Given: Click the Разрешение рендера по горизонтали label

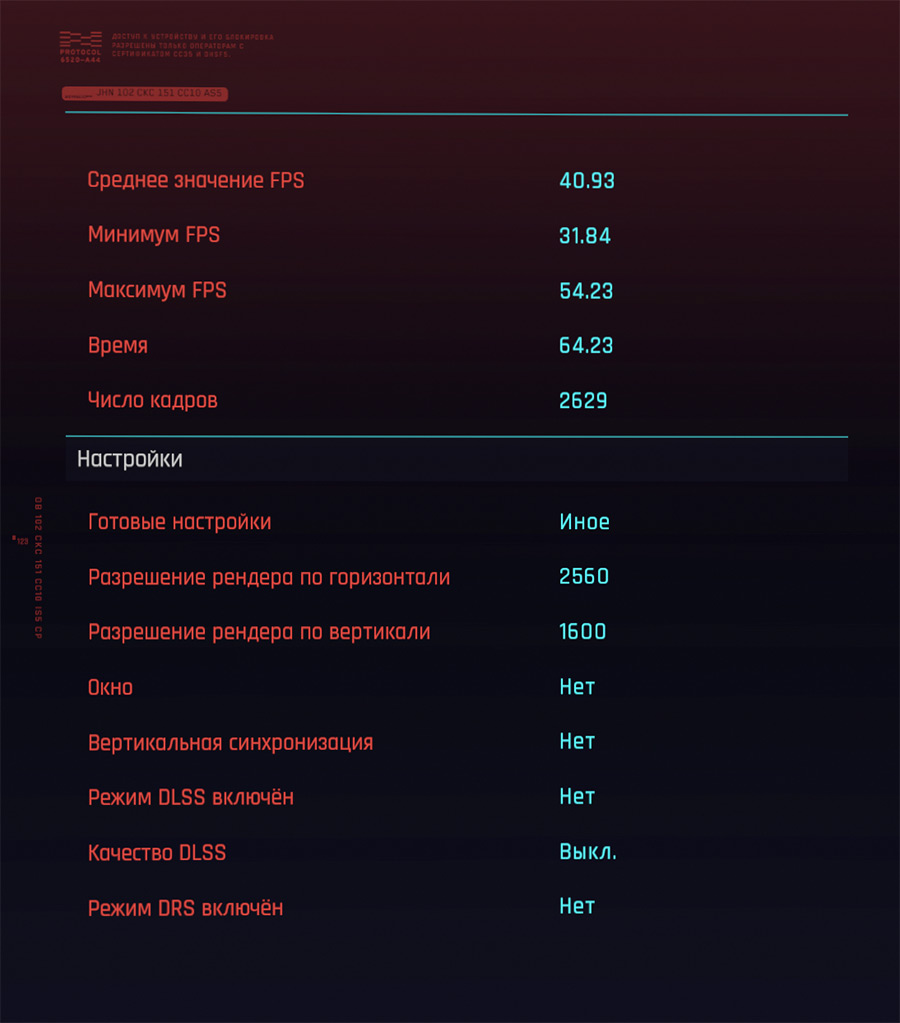Looking at the screenshot, I should [269, 577].
